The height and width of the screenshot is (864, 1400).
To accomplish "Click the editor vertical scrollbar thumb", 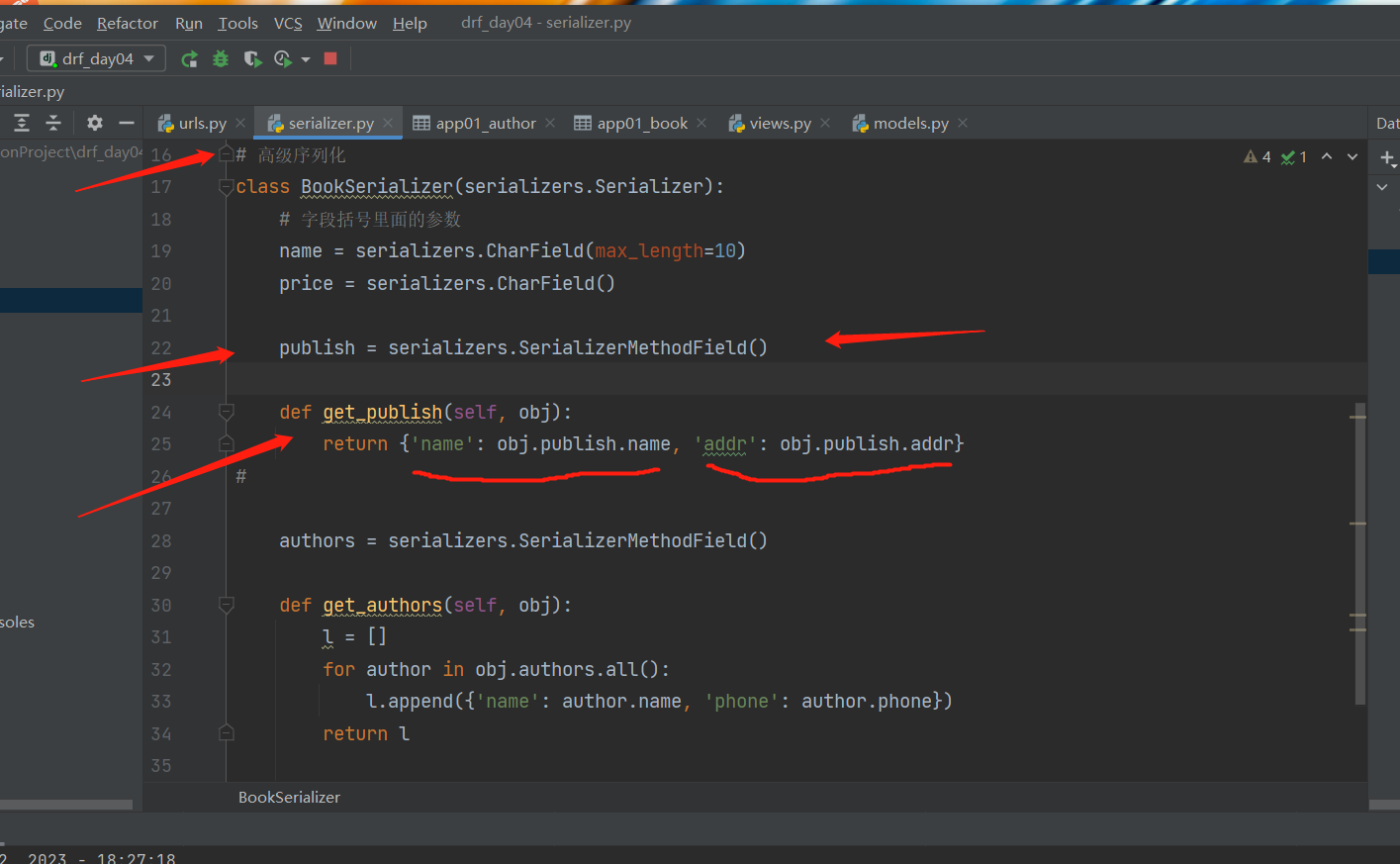I will (x=1359, y=554).
